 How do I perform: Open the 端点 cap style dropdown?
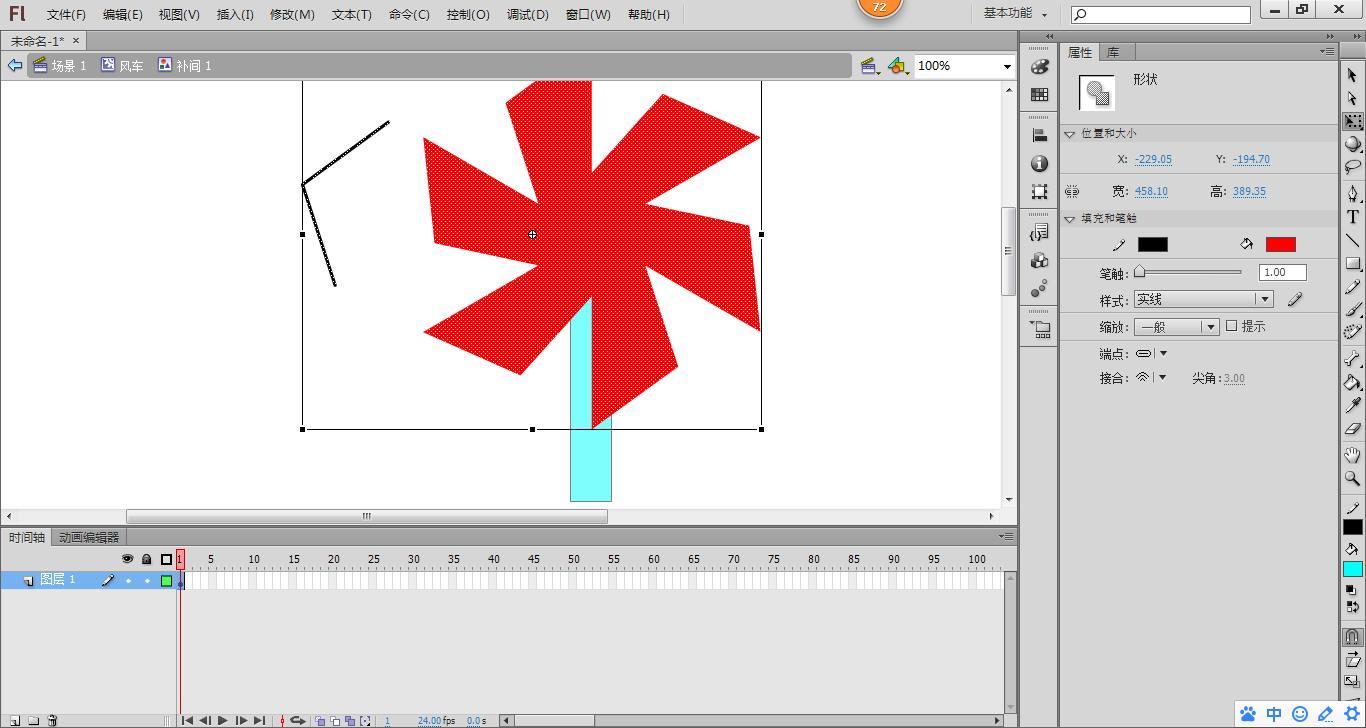(1160, 353)
